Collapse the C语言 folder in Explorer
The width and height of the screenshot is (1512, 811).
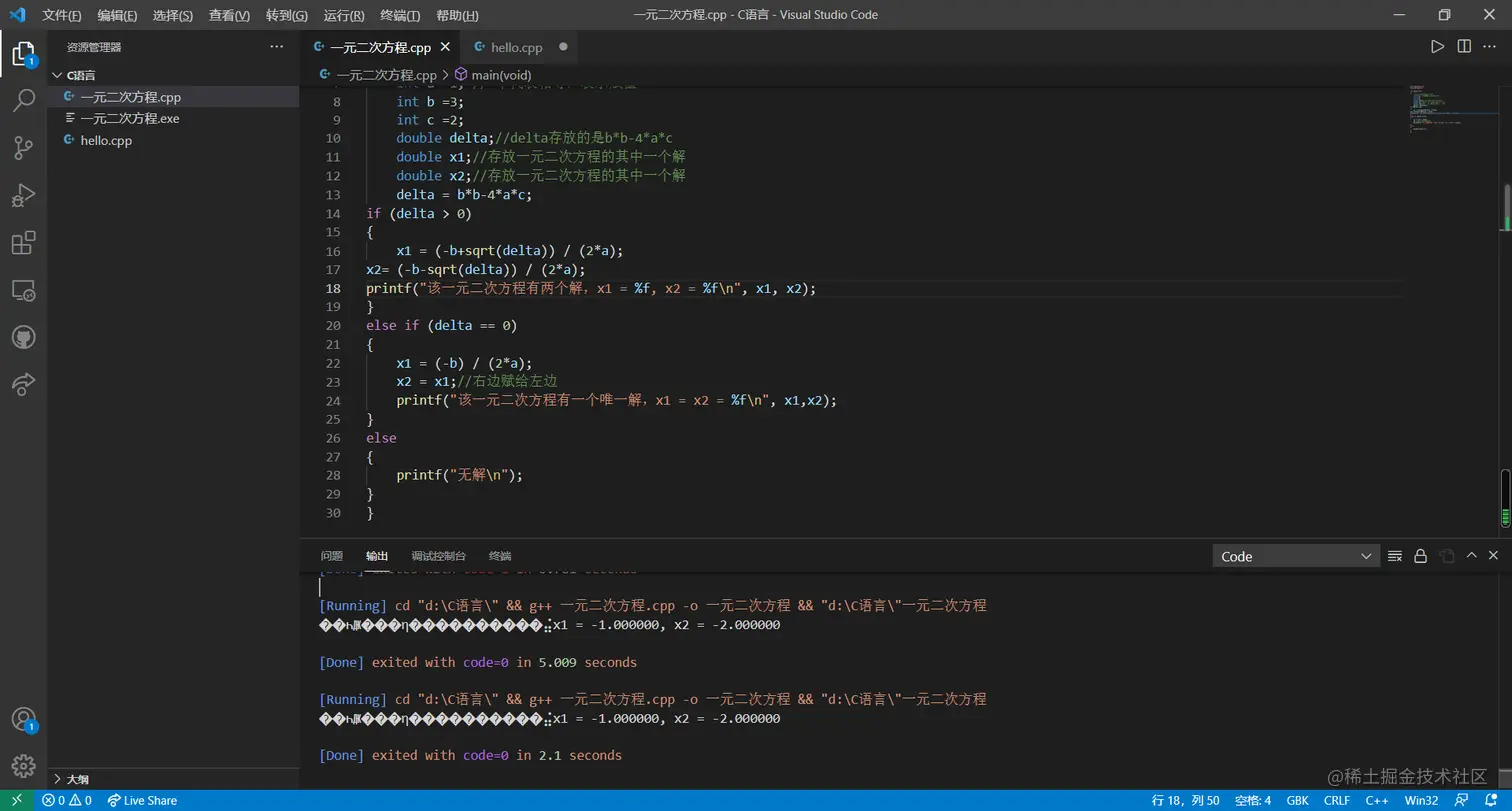tap(173, 75)
